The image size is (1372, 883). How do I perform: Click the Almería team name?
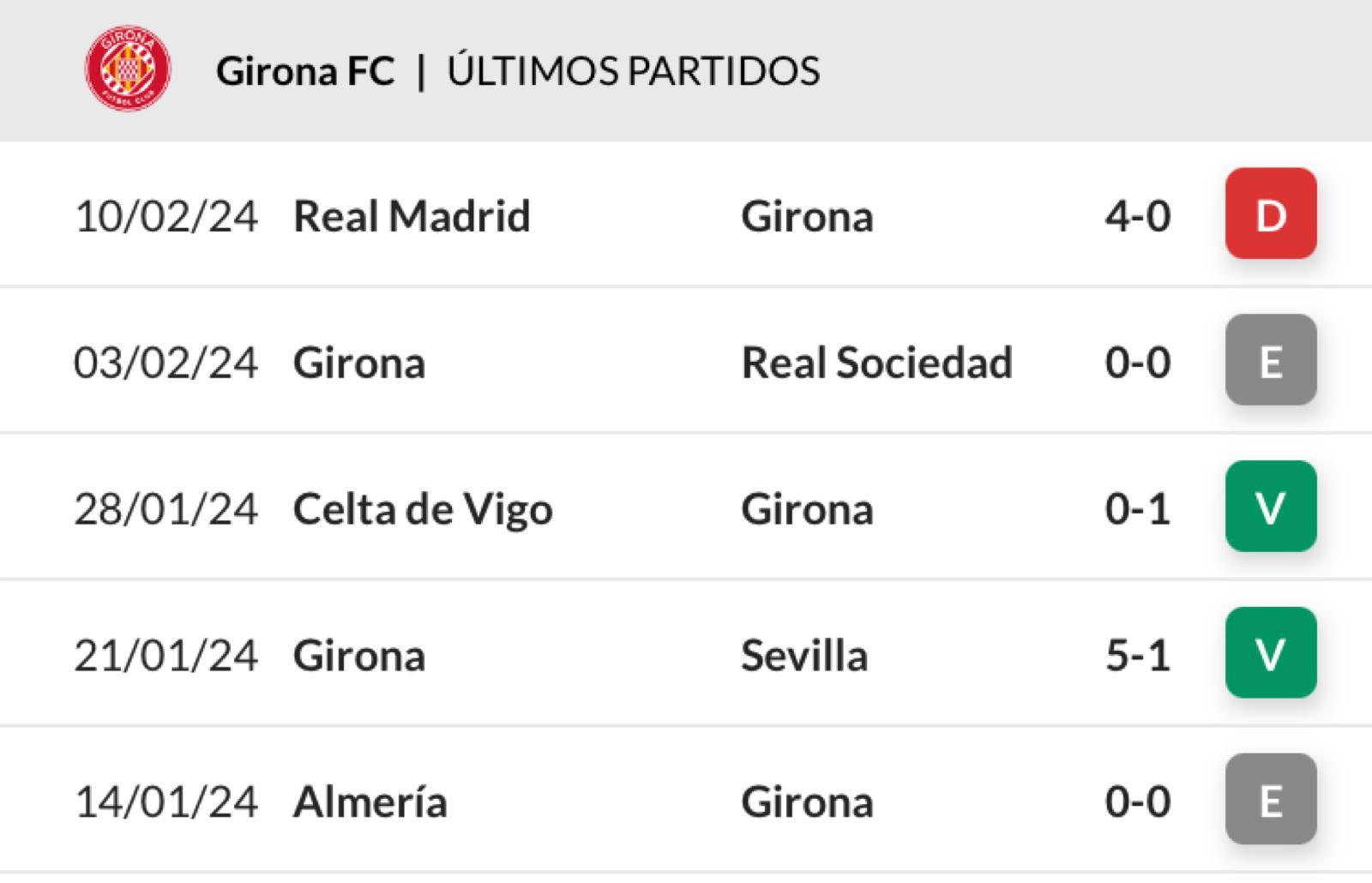click(x=370, y=802)
